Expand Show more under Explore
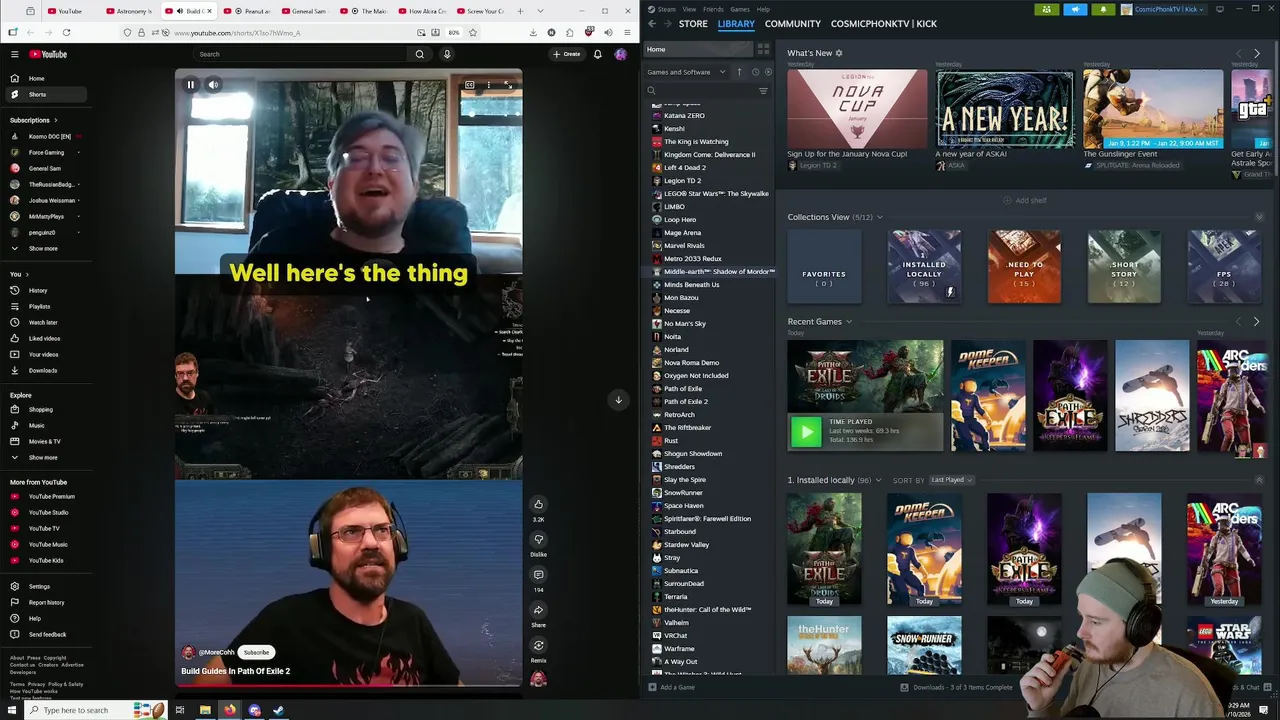This screenshot has height=720, width=1280. [x=43, y=457]
